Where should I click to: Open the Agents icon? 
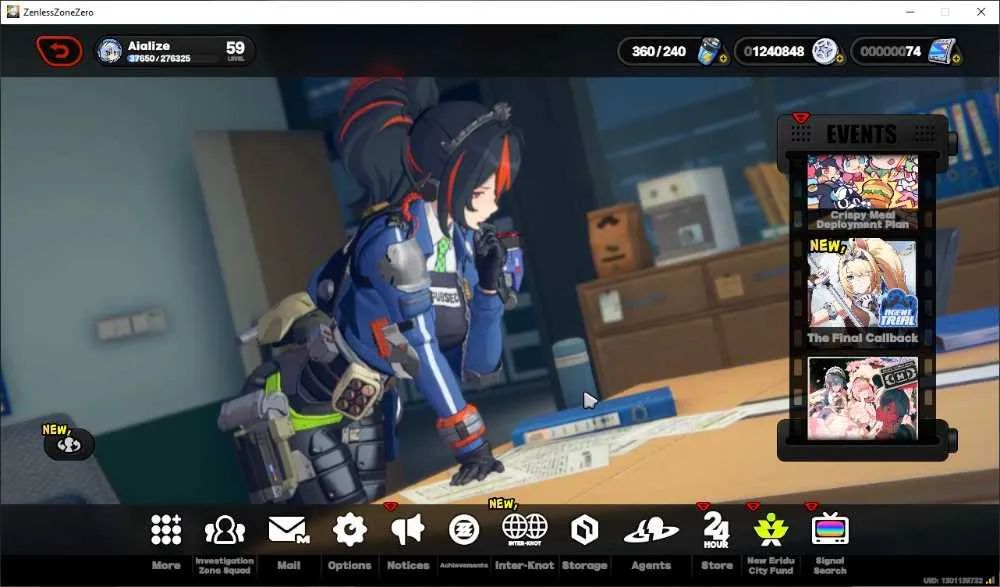[x=651, y=531]
